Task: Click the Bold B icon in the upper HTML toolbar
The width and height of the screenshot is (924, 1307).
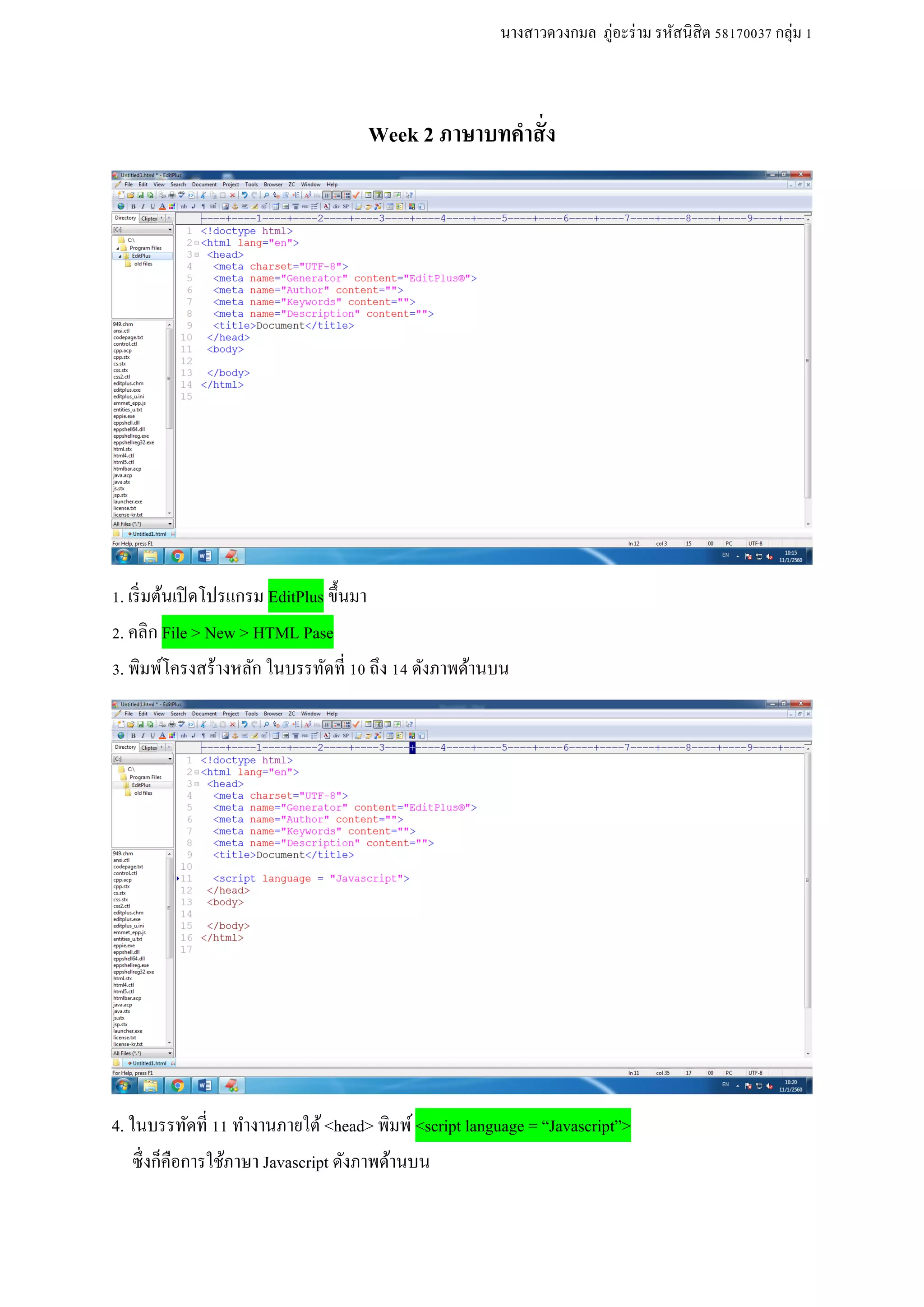Action: 133,207
